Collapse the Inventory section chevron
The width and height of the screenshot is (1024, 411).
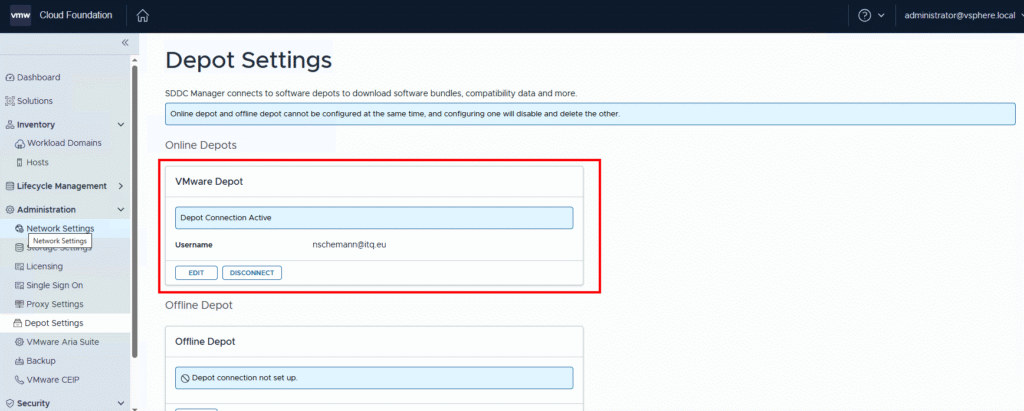point(121,125)
